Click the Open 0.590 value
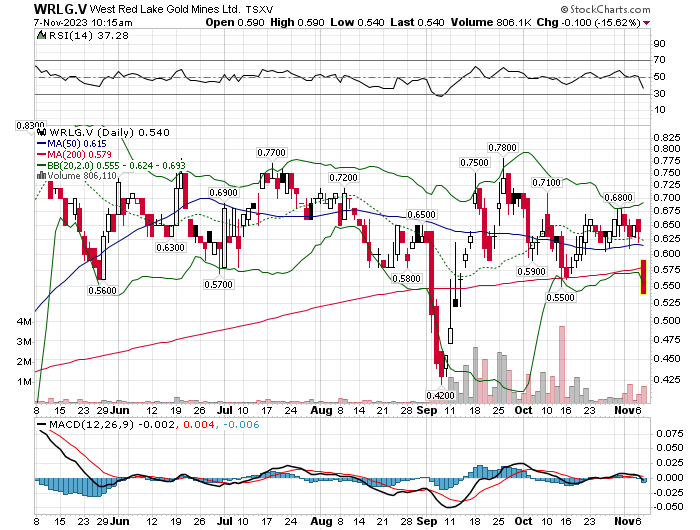Image resolution: width=700 pixels, height=530 pixels. (235, 22)
